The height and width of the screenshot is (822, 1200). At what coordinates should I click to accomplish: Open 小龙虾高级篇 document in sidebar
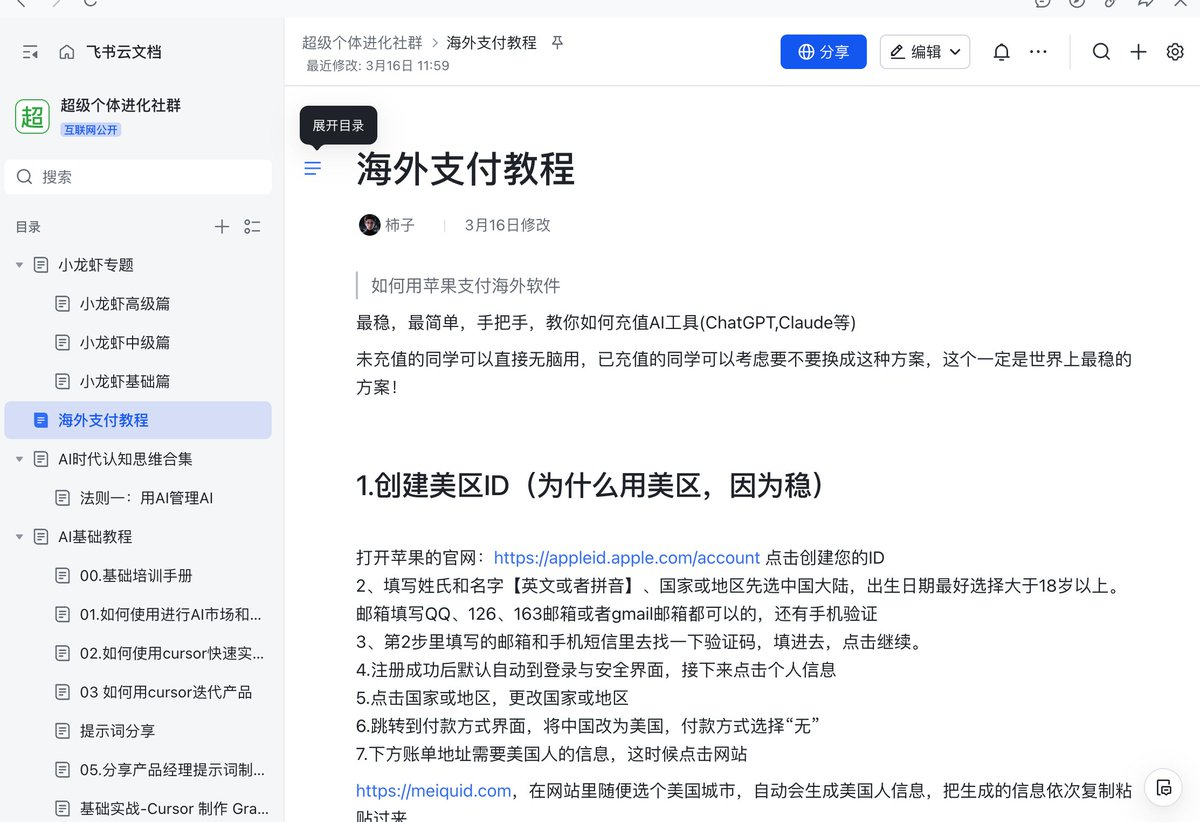(x=125, y=304)
